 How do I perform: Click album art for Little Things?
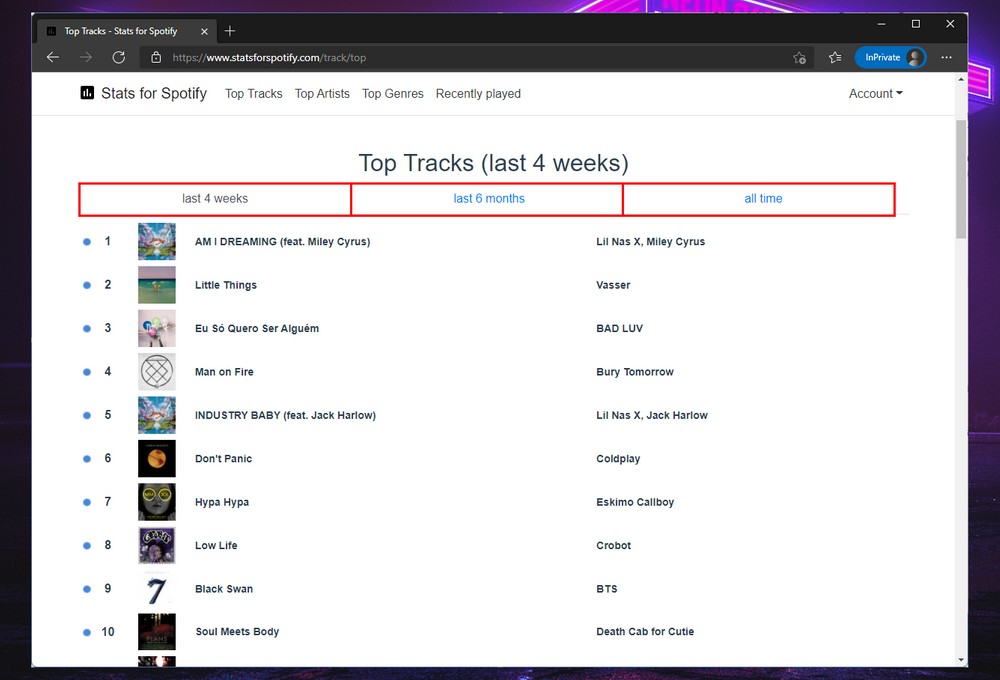click(157, 285)
